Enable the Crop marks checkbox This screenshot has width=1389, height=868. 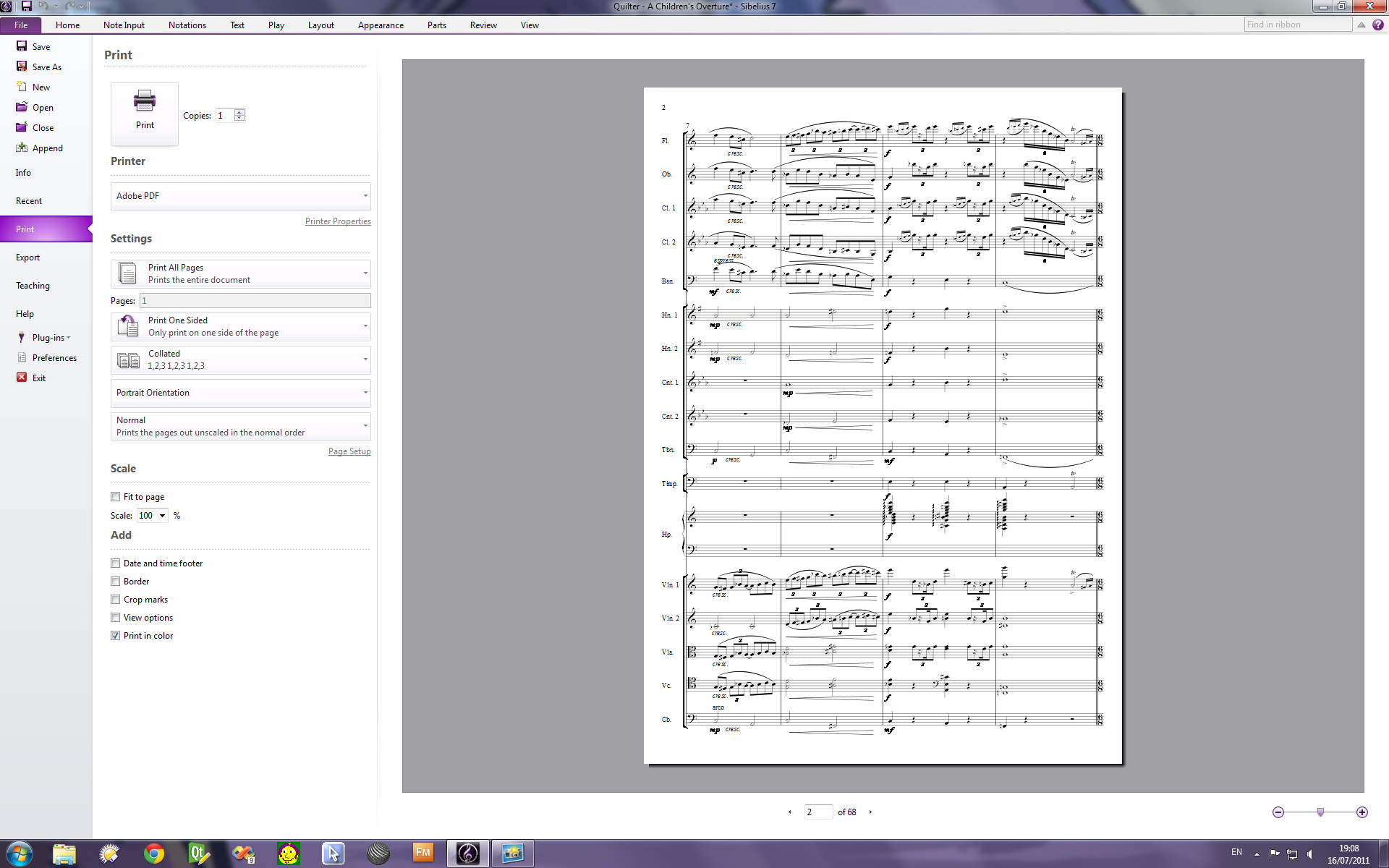click(x=116, y=600)
